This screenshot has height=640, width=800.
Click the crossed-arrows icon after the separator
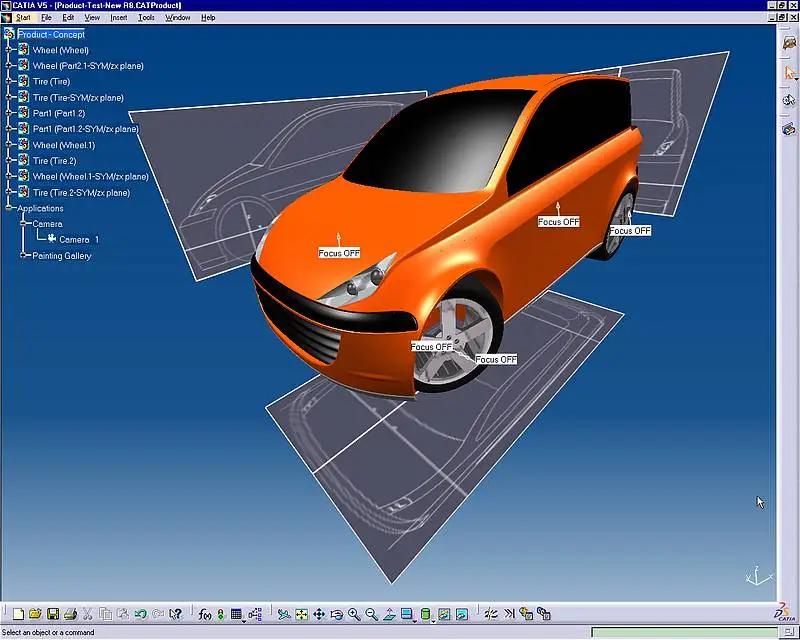click(491, 614)
